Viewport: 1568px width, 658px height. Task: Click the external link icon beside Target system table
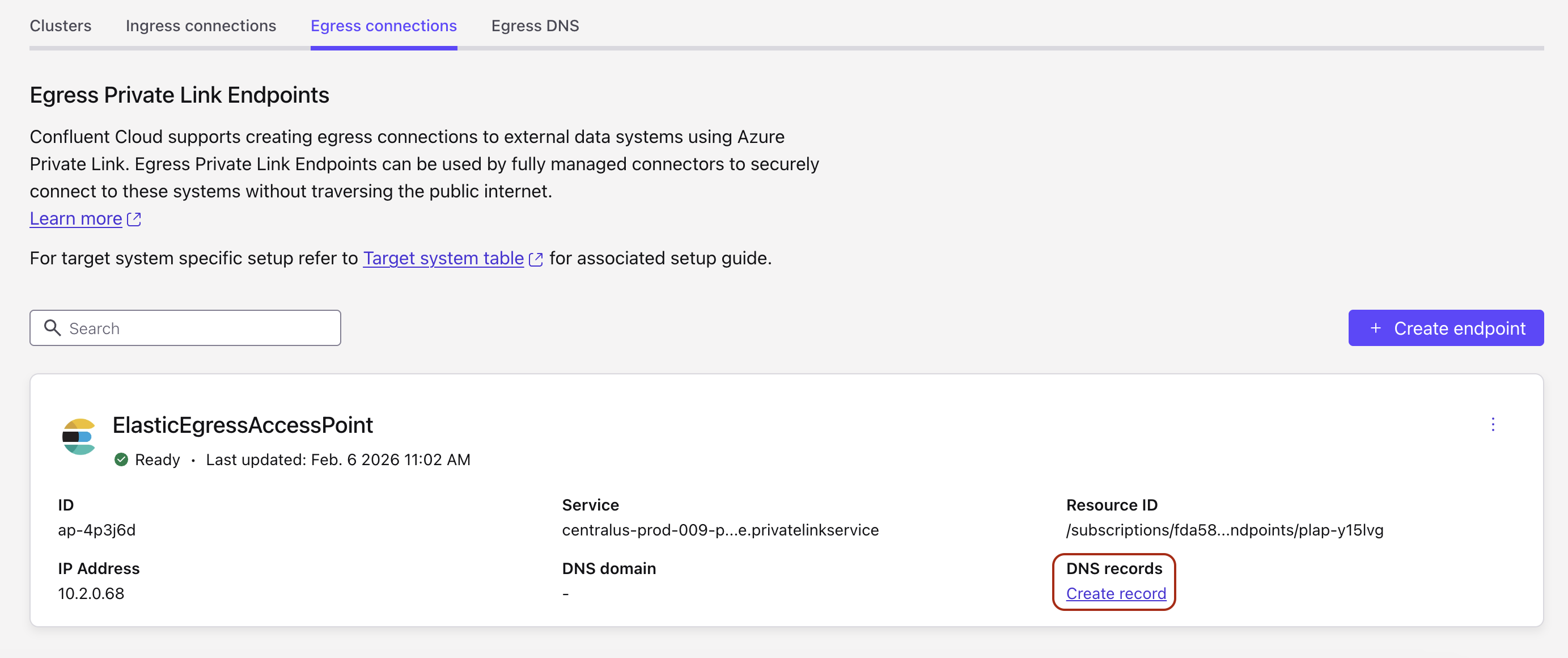click(x=535, y=259)
